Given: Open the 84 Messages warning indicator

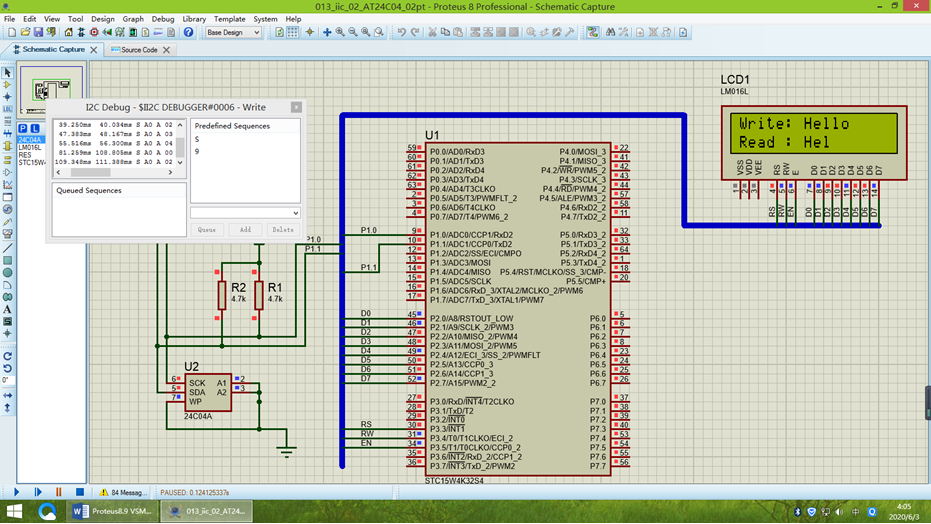Looking at the screenshot, I should 122,493.
